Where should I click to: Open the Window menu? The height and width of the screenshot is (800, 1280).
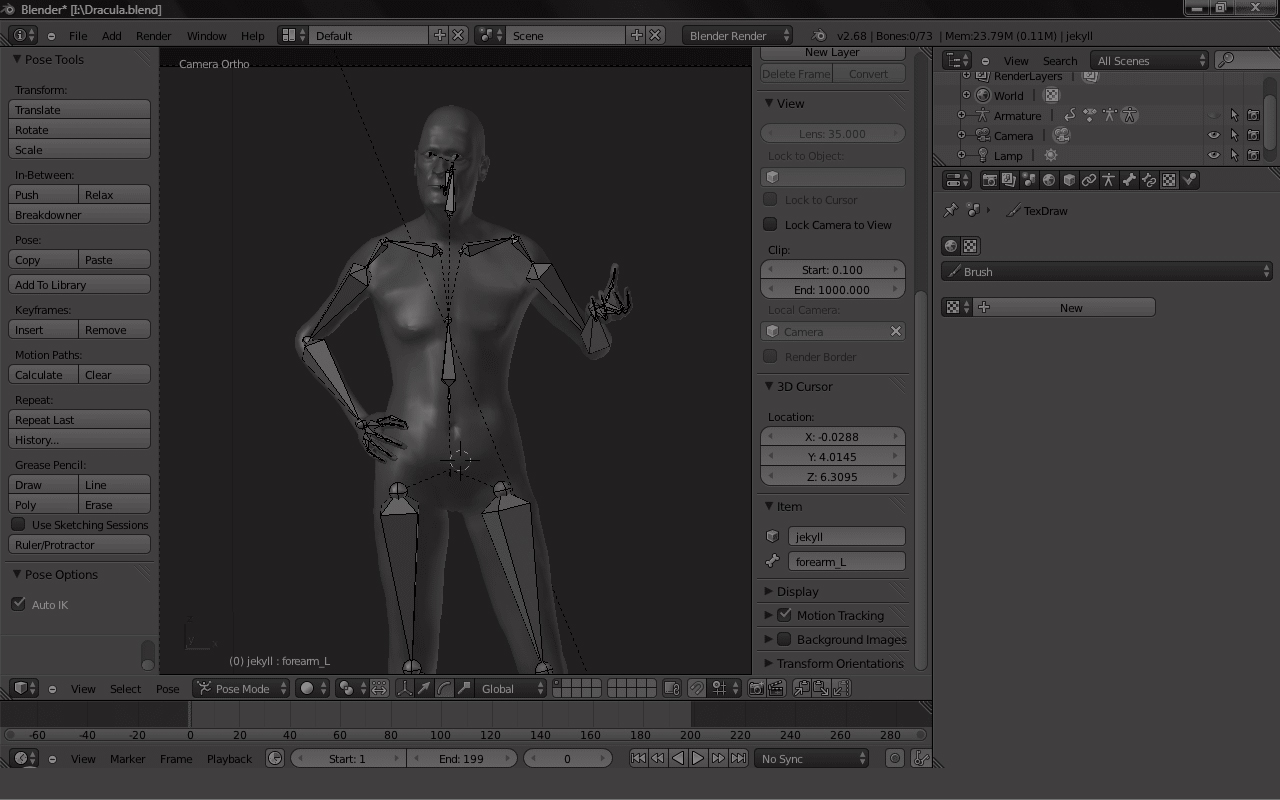click(x=206, y=36)
